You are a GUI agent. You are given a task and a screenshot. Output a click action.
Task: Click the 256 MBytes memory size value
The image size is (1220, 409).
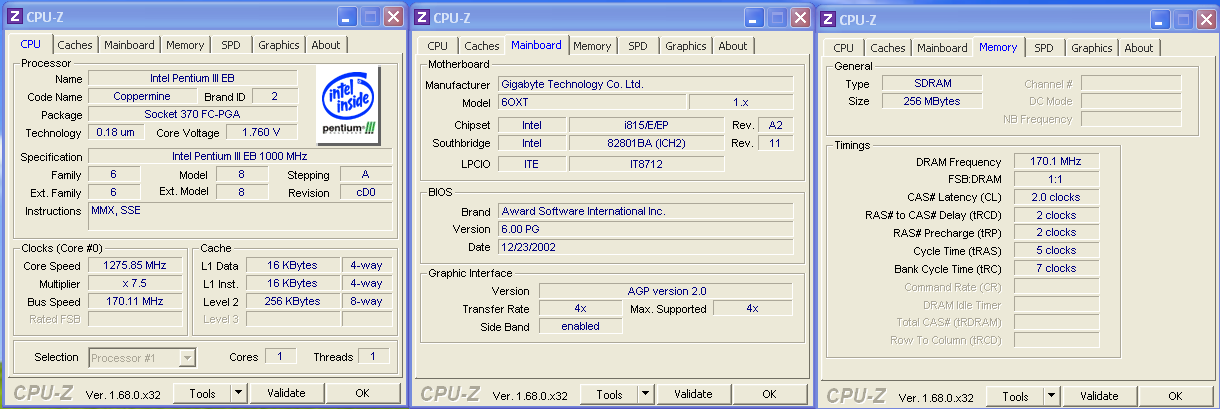point(932,101)
